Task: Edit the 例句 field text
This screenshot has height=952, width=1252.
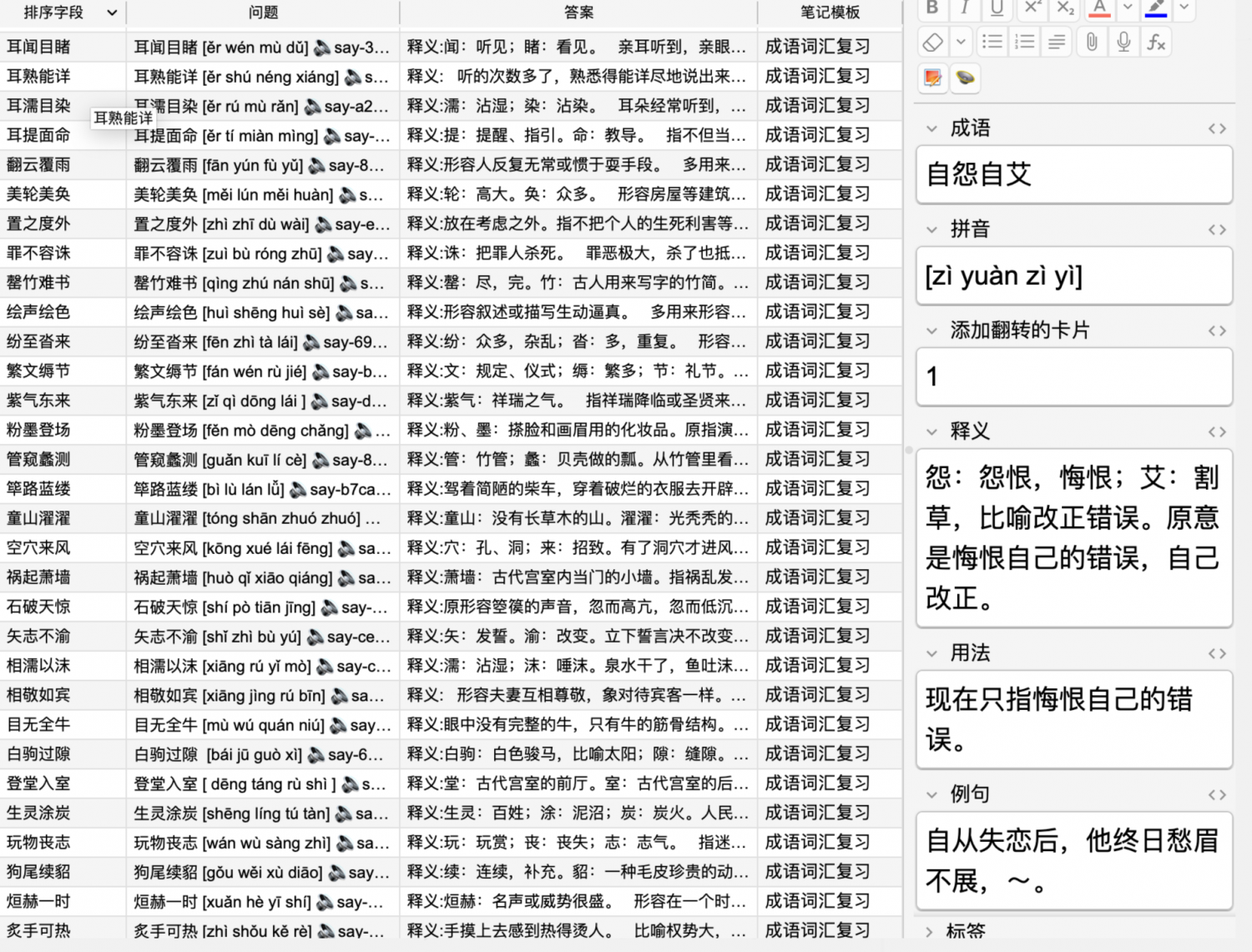Action: pos(1074,860)
